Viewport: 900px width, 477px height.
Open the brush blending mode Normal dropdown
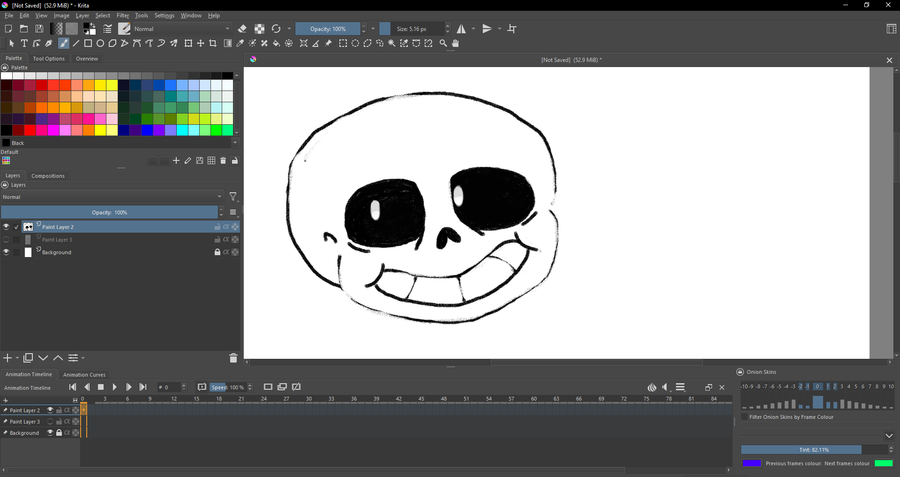[182, 29]
